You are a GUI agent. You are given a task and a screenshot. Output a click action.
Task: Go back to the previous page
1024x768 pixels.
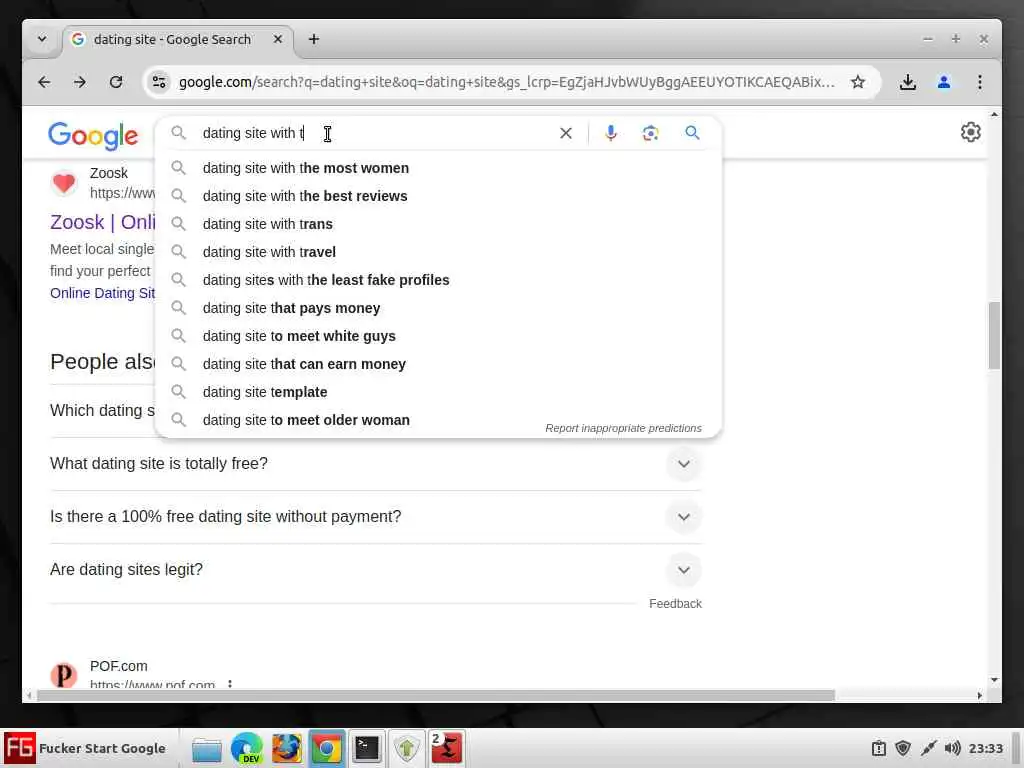click(x=44, y=82)
